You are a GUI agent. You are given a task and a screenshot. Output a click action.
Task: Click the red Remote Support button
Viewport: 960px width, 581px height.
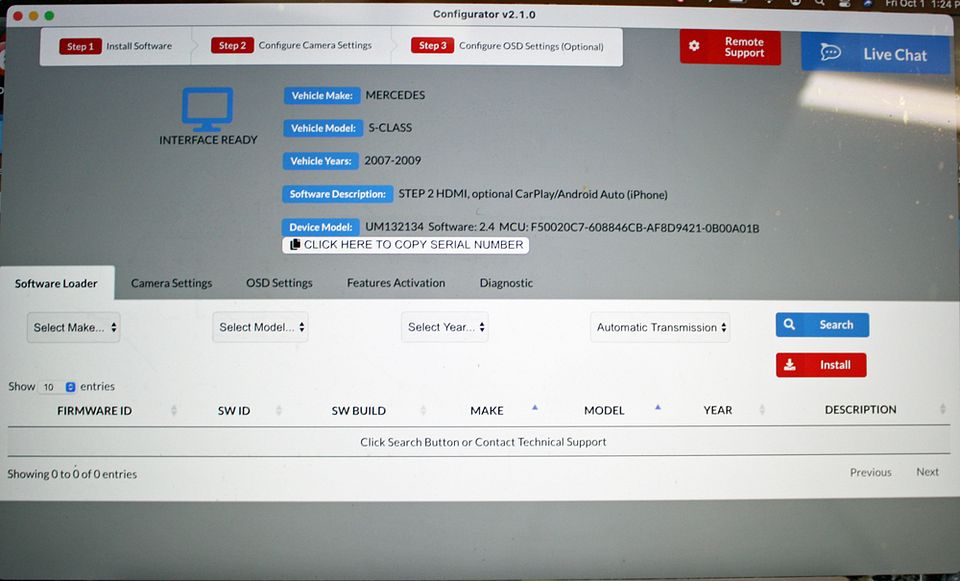click(730, 47)
